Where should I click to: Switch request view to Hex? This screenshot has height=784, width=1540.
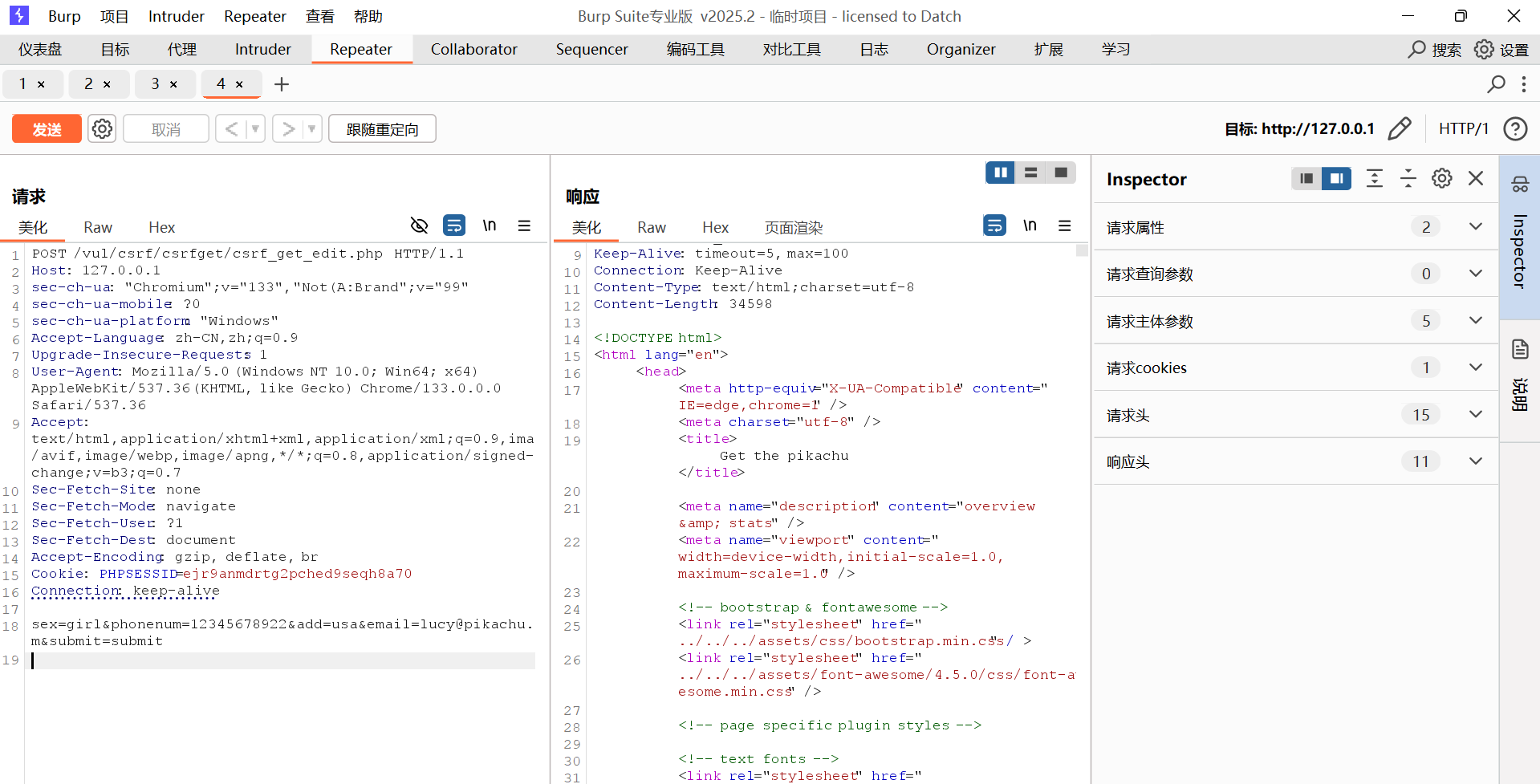[x=161, y=227]
